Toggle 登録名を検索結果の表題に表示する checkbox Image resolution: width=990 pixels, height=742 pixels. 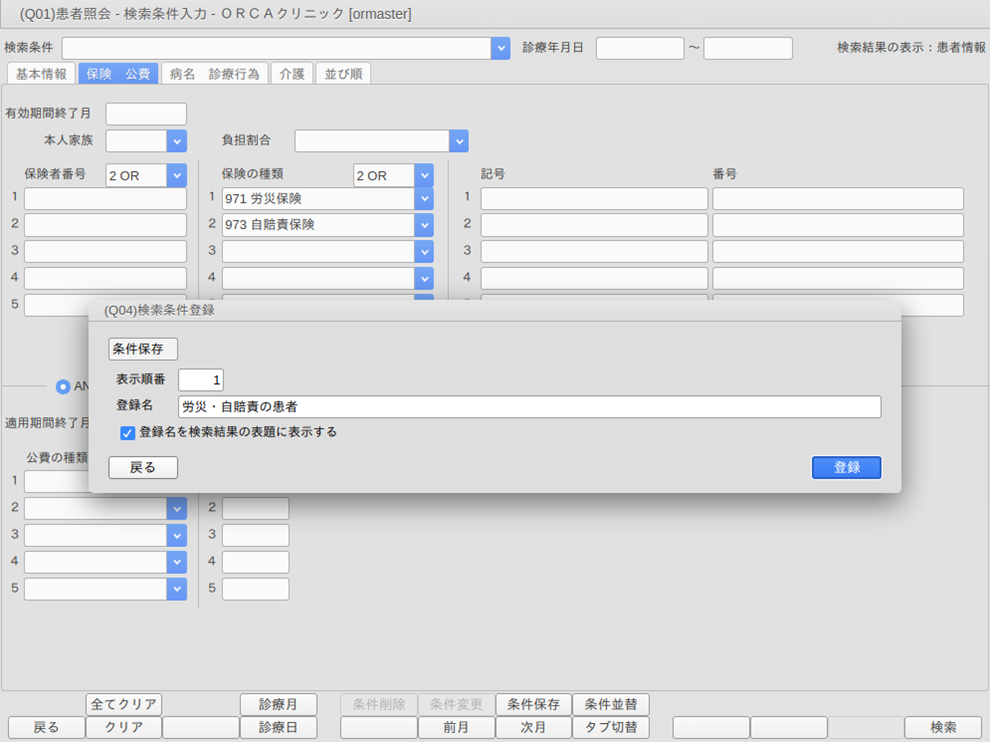127,433
